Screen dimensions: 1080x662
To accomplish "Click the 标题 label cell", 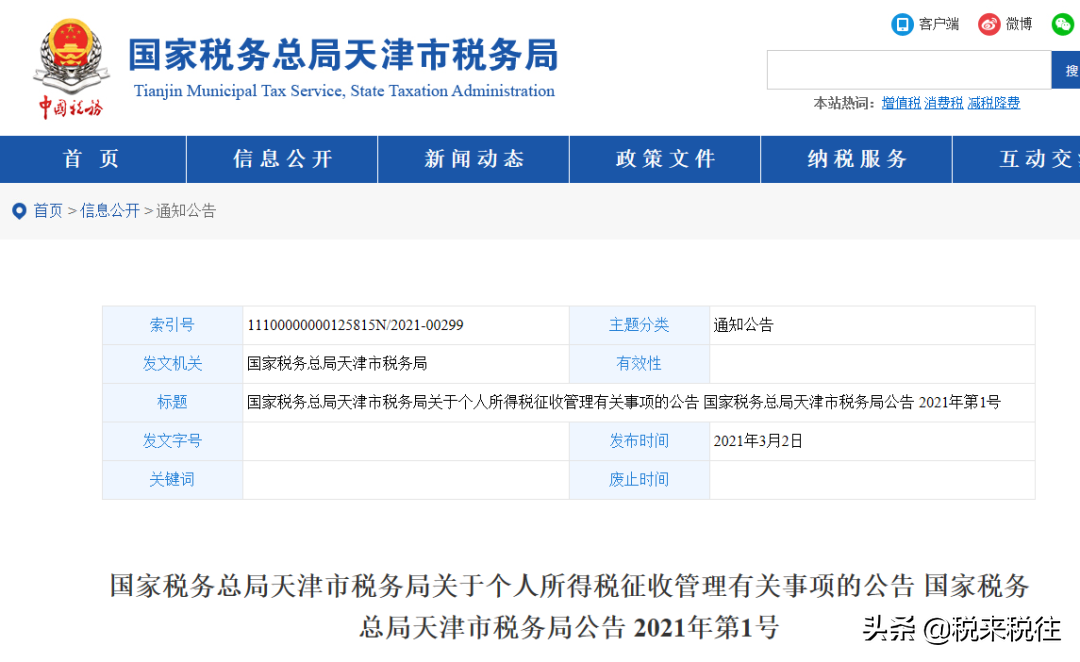I will pyautogui.click(x=172, y=402).
